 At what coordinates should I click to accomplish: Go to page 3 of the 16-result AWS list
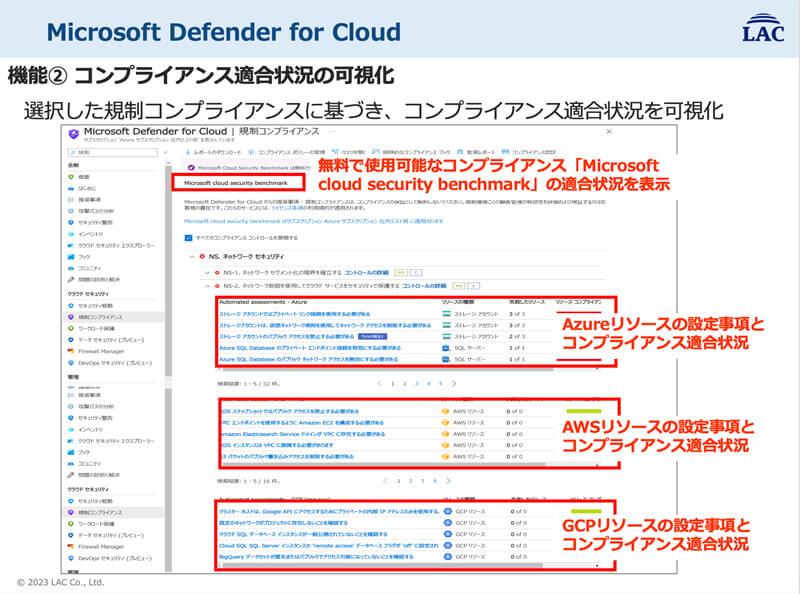[422, 481]
